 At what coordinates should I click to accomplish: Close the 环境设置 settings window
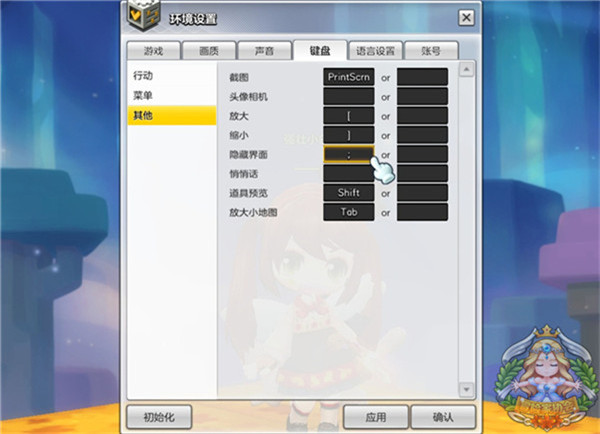[466, 18]
